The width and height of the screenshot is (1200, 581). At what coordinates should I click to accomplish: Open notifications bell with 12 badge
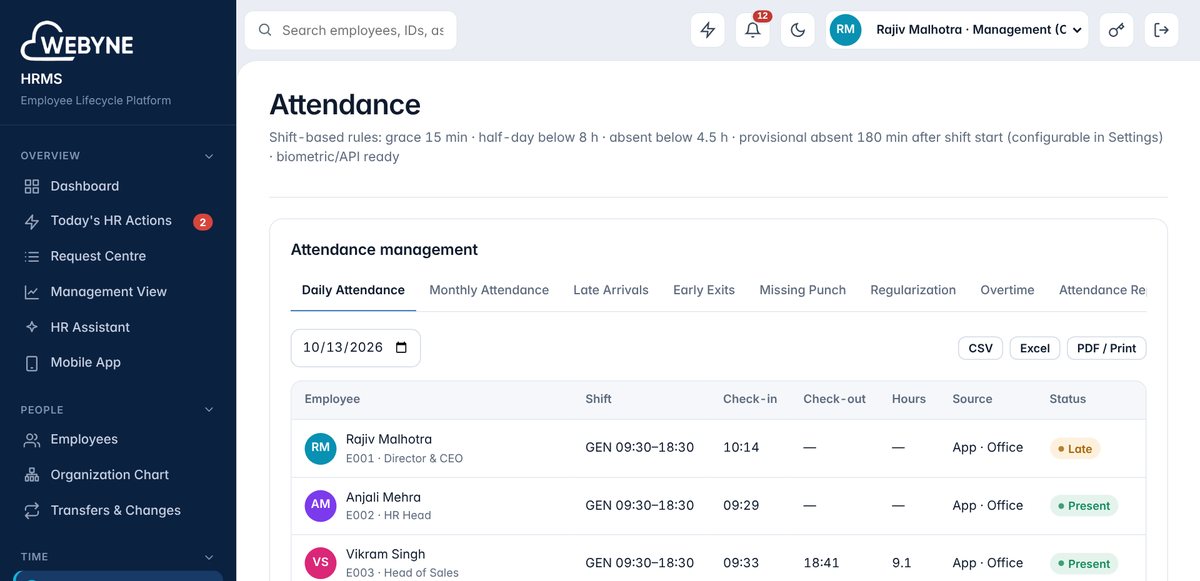pyautogui.click(x=753, y=30)
